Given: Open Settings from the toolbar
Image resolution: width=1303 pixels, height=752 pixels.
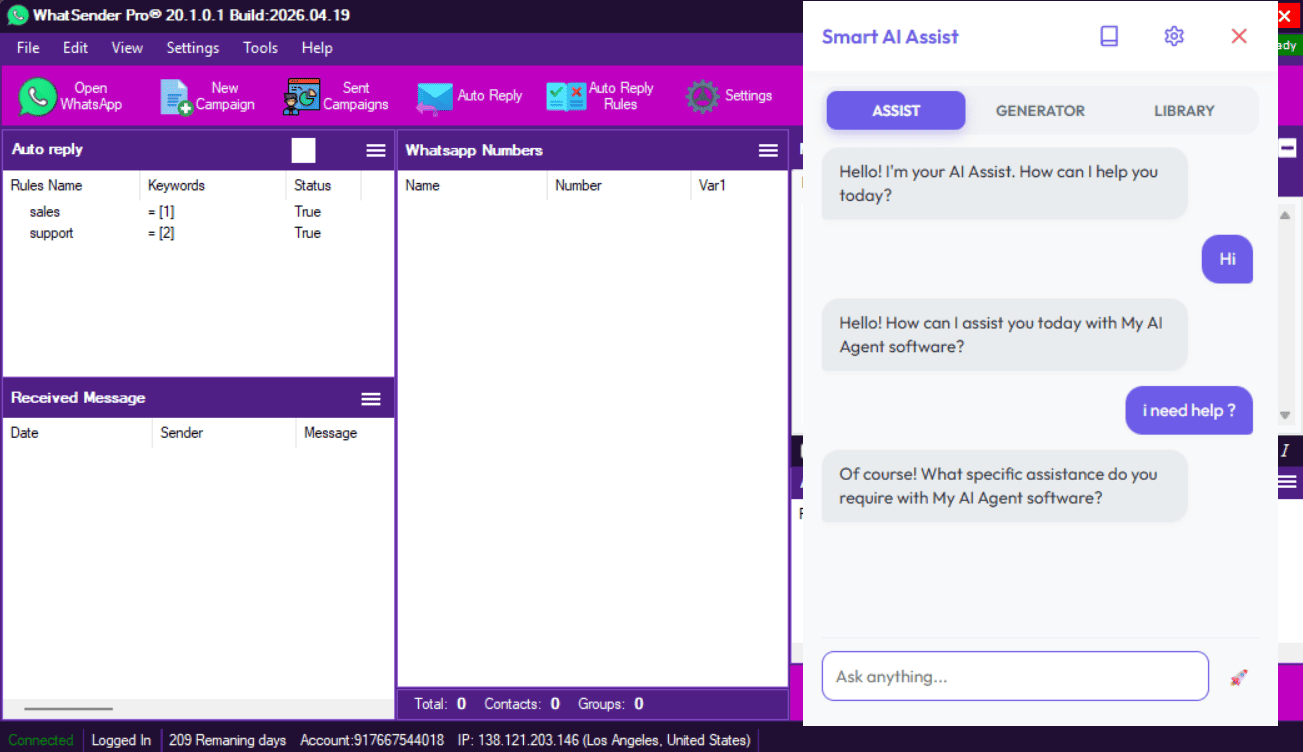Looking at the screenshot, I should (x=729, y=96).
